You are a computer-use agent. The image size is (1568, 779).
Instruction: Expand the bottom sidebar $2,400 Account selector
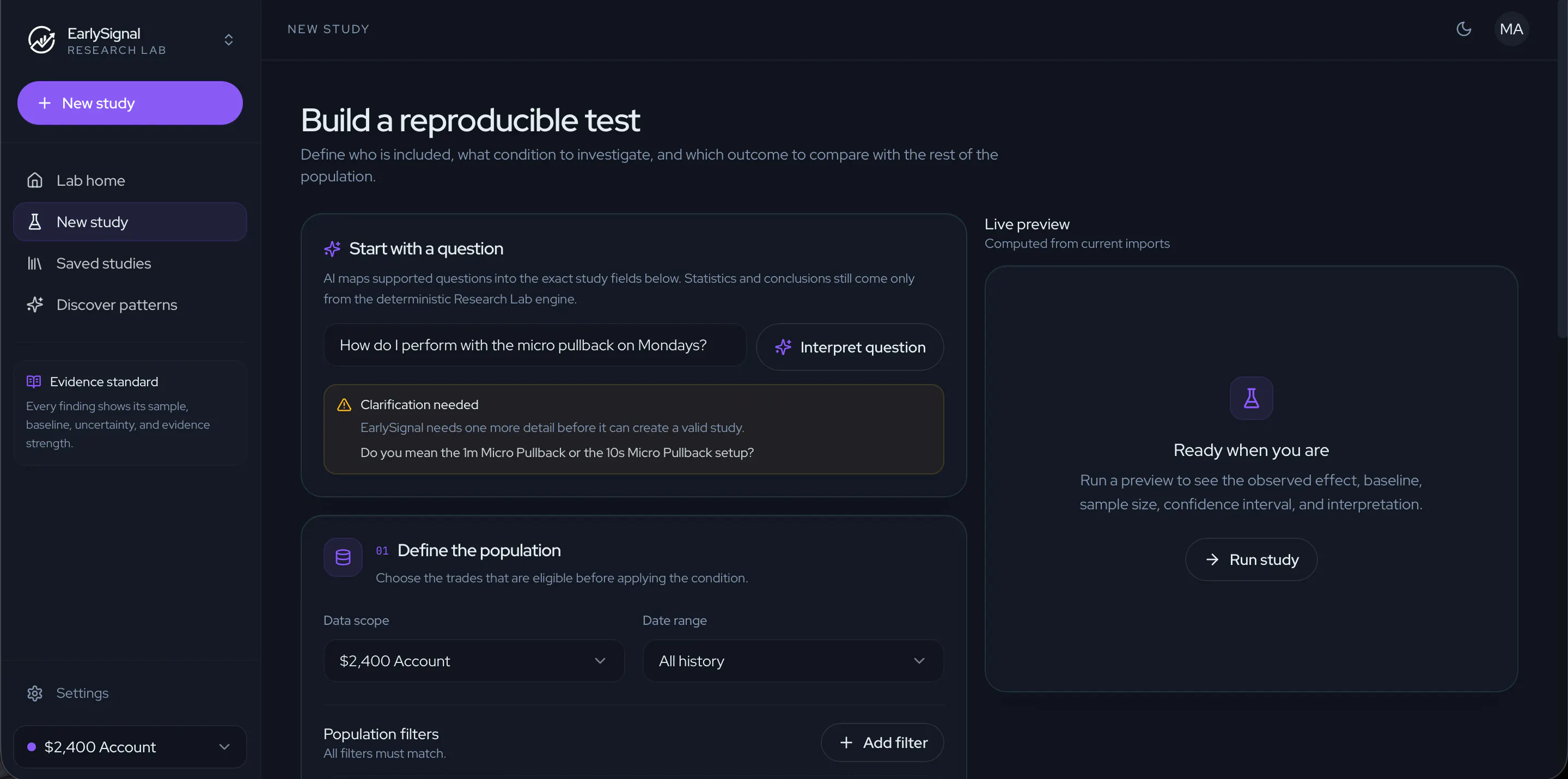(x=130, y=747)
